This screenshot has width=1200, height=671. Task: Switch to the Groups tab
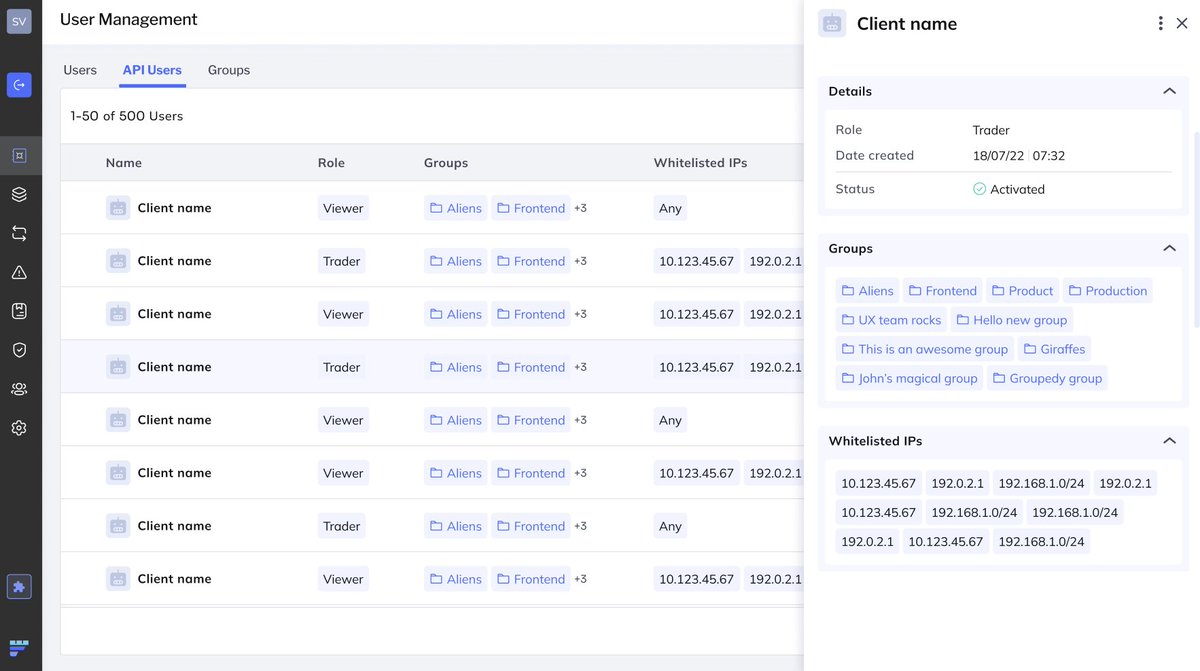[x=229, y=70]
